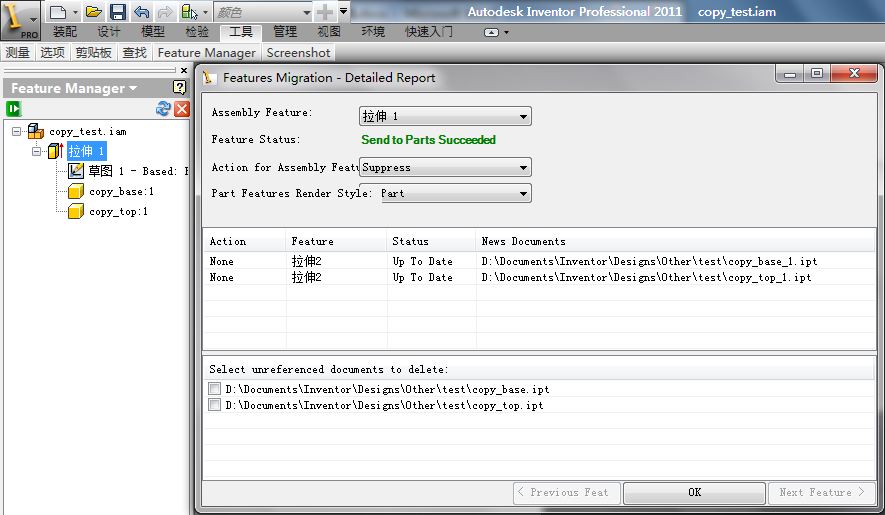
Task: Switch to the 模型 ribbon tab
Action: [x=153, y=32]
